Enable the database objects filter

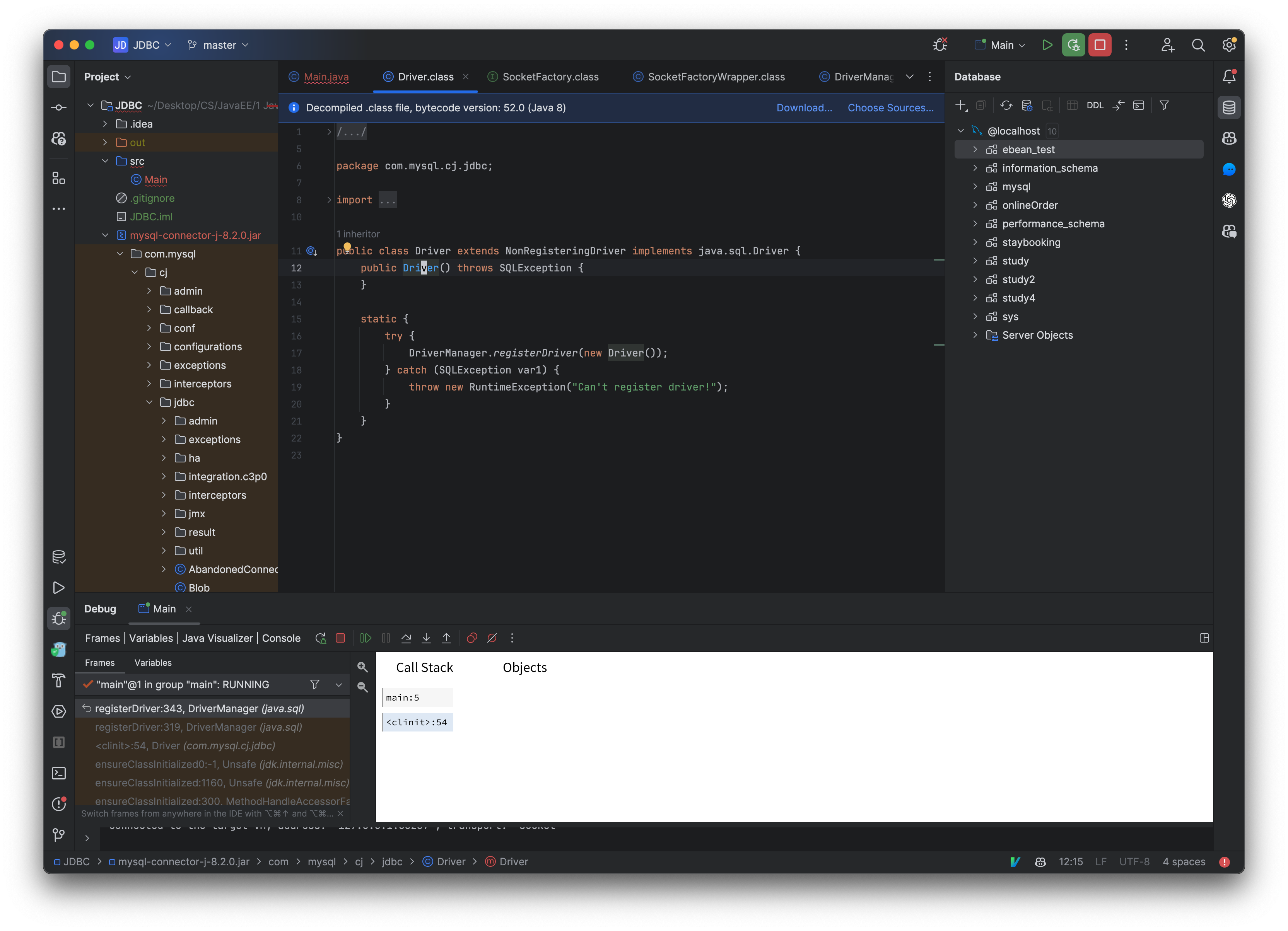(1163, 106)
